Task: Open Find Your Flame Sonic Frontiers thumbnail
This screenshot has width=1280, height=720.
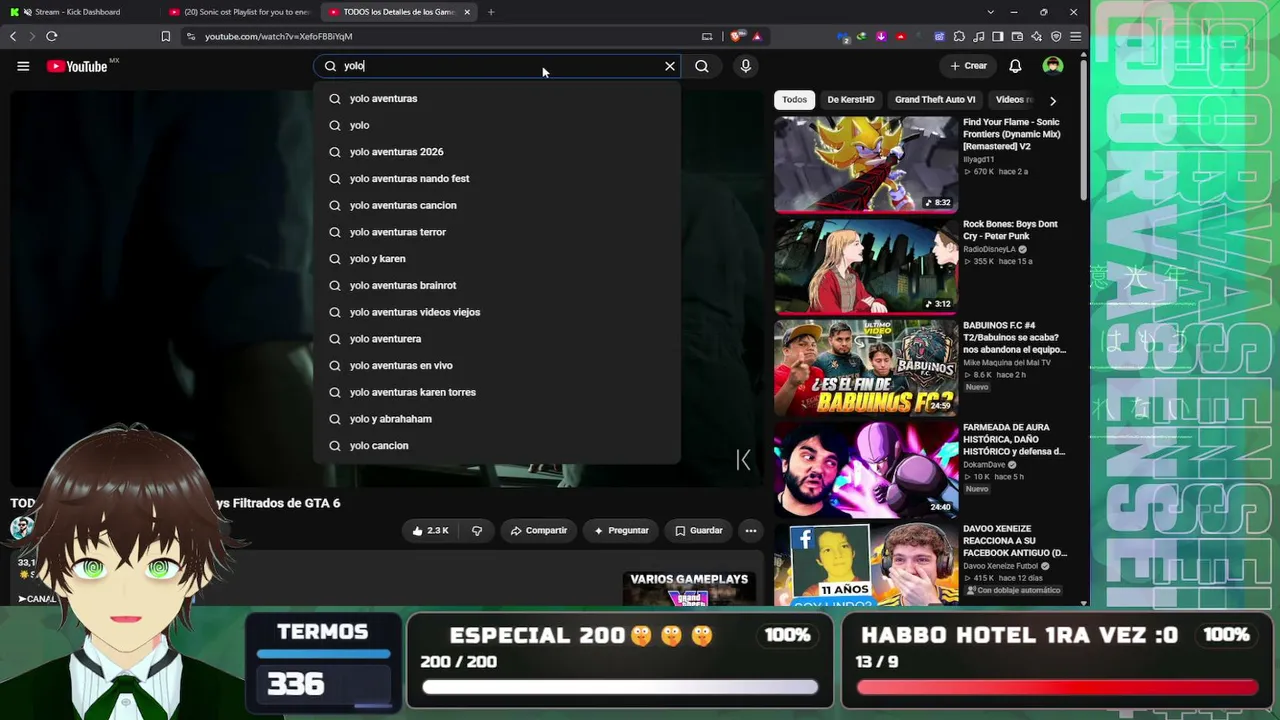Action: (x=865, y=164)
